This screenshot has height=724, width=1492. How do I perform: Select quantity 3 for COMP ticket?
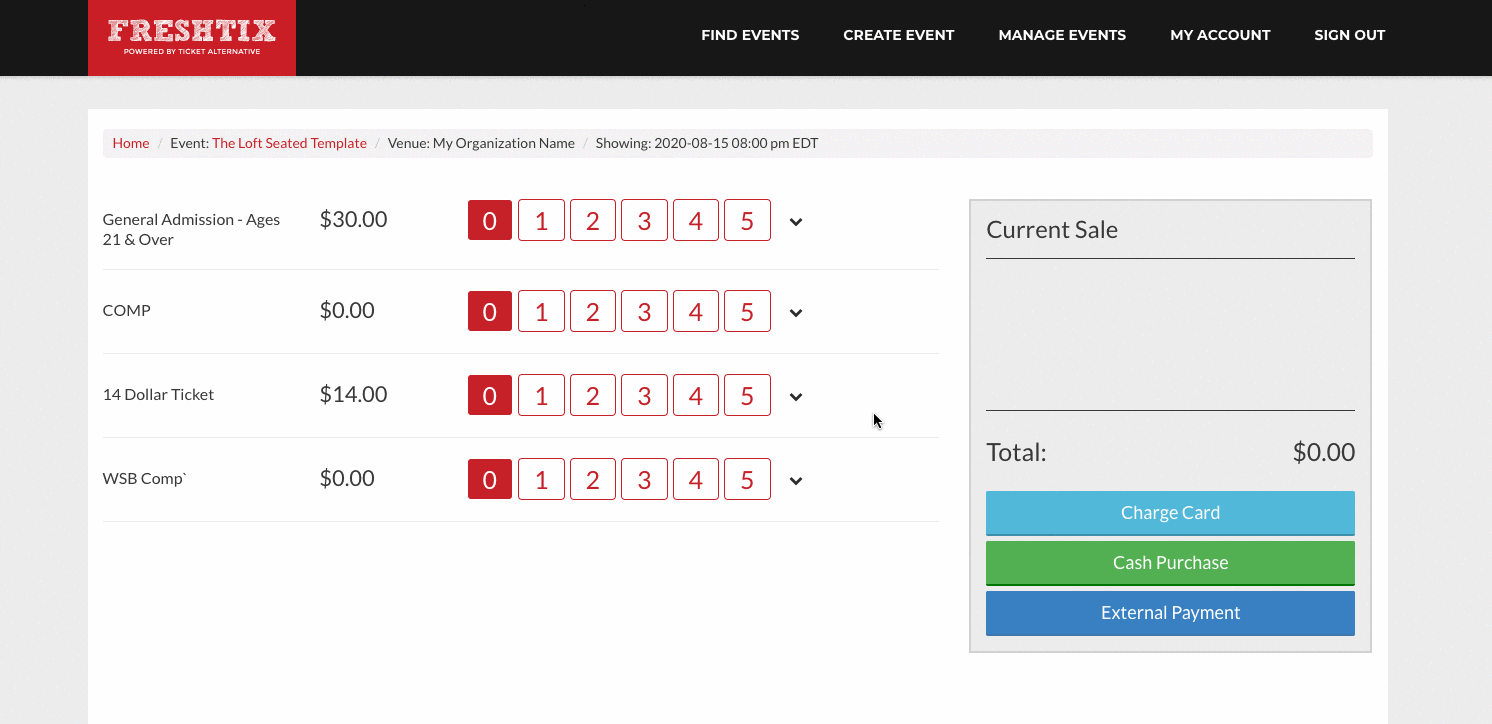click(644, 311)
